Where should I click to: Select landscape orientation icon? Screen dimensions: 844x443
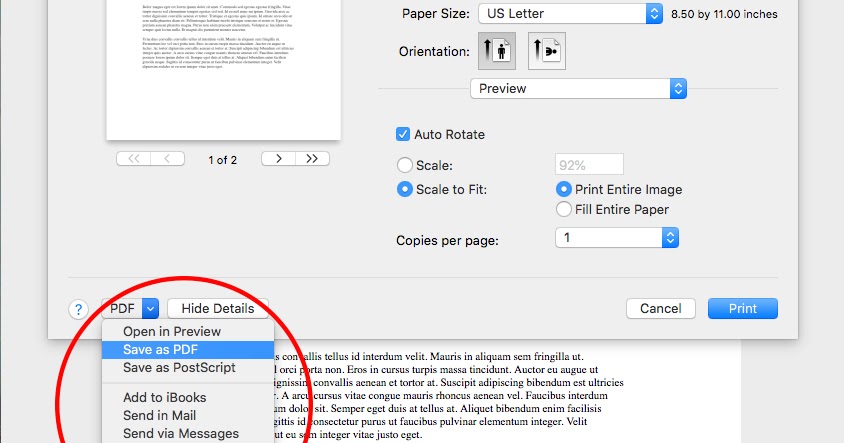pos(547,51)
